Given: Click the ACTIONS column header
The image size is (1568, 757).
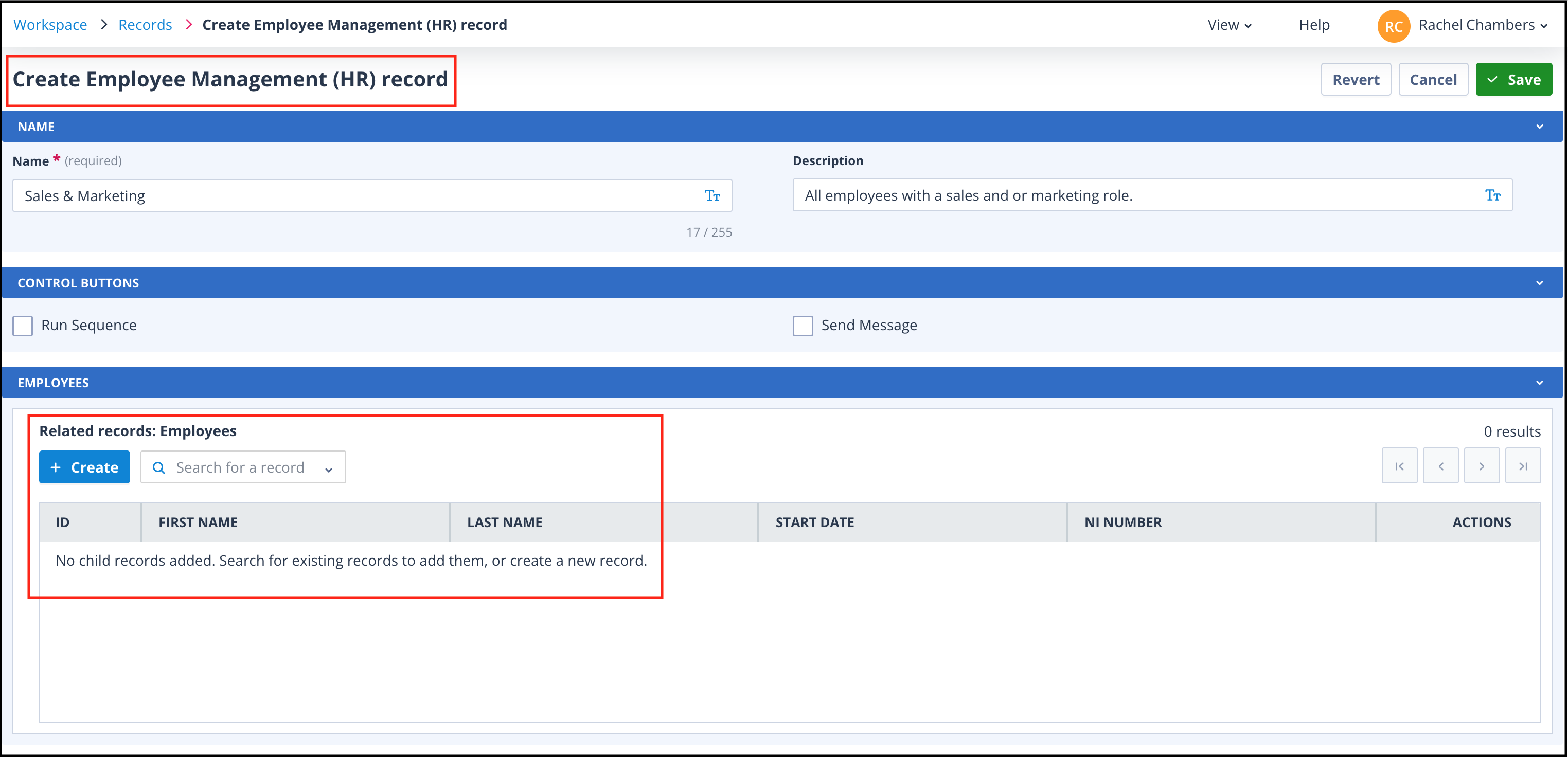Looking at the screenshot, I should pos(1458,522).
